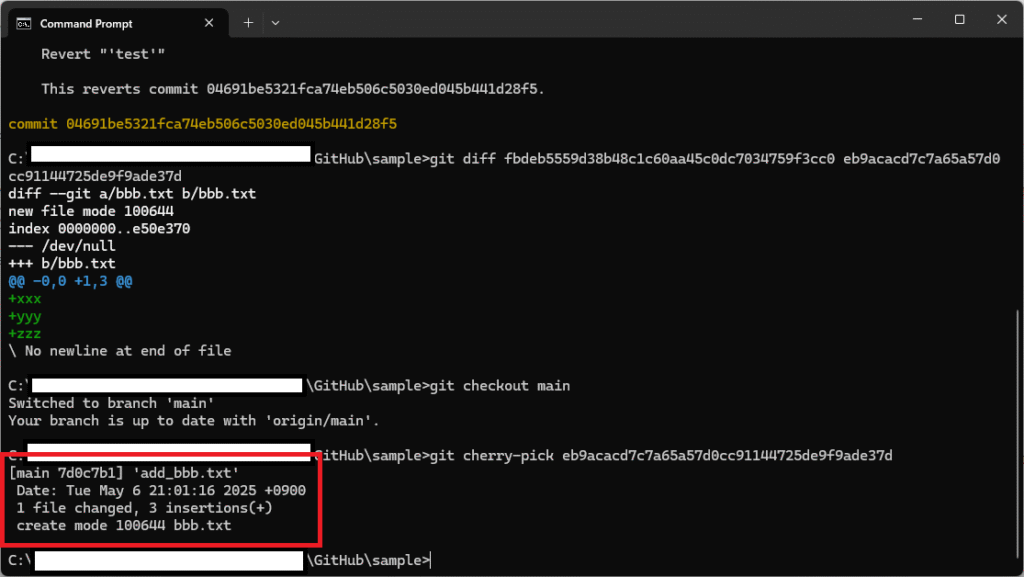Click the green '+xxx' line

tap(25, 299)
